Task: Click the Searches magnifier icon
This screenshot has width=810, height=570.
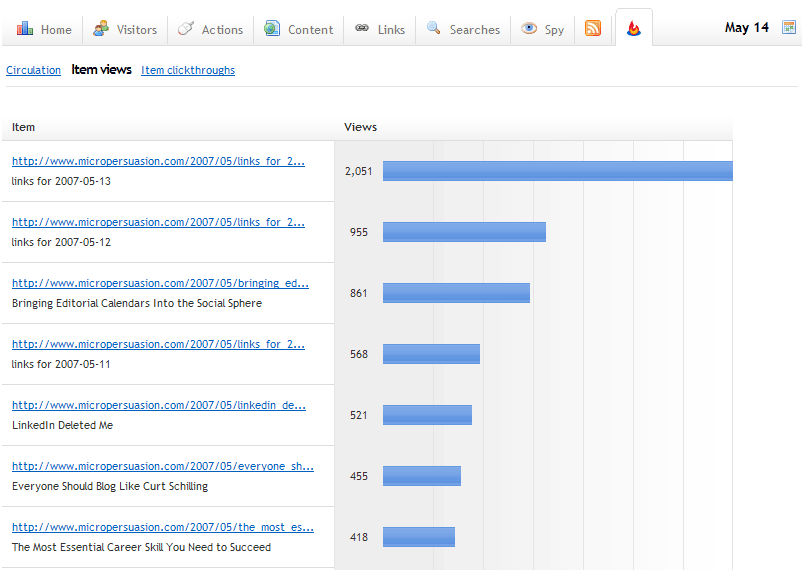Action: pyautogui.click(x=433, y=28)
